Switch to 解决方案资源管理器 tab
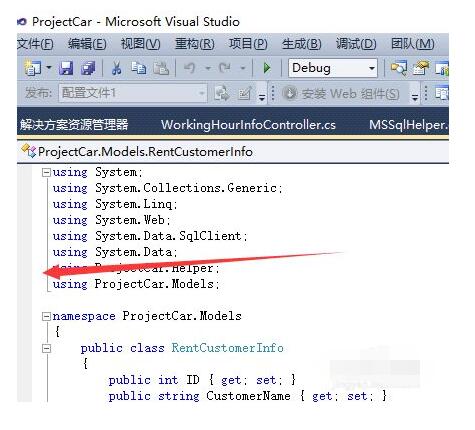 pyautogui.click(x=74, y=125)
